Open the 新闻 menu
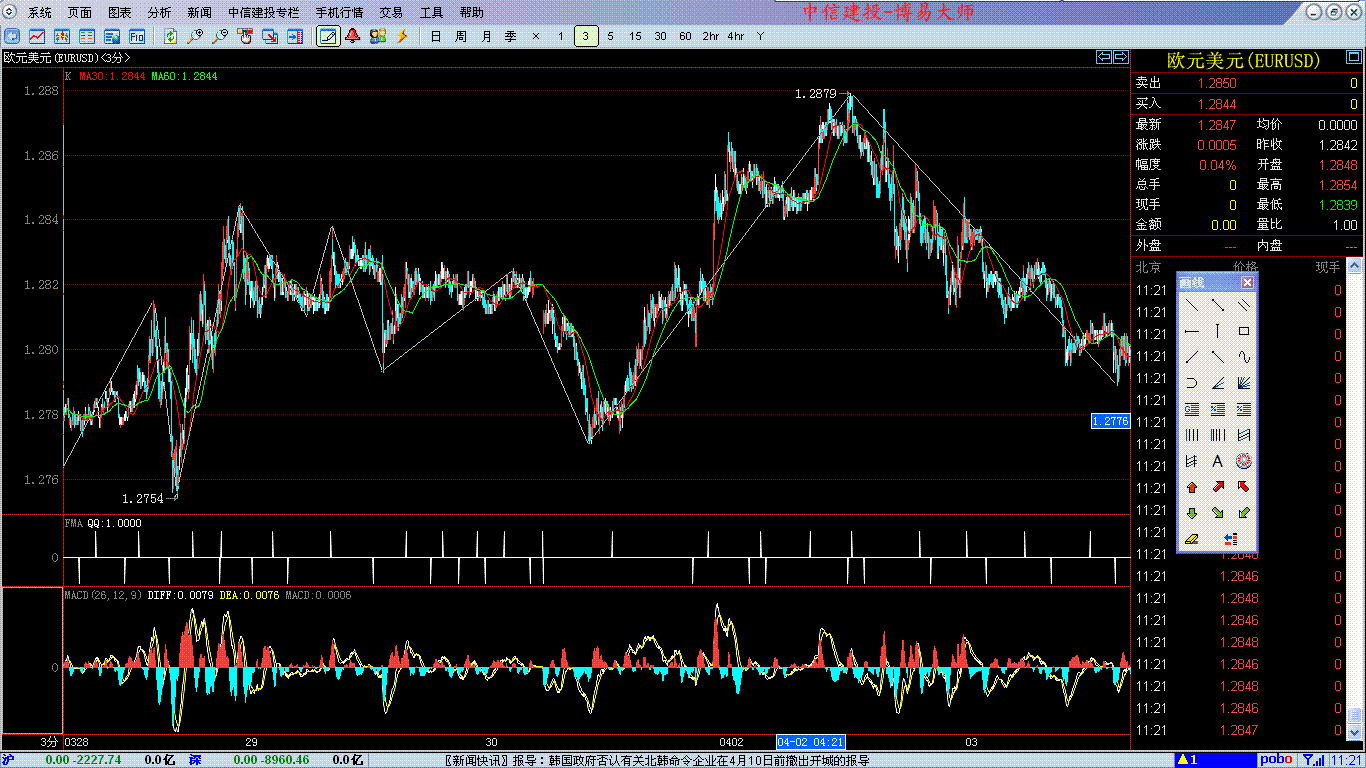The height and width of the screenshot is (768, 1366). pyautogui.click(x=200, y=13)
